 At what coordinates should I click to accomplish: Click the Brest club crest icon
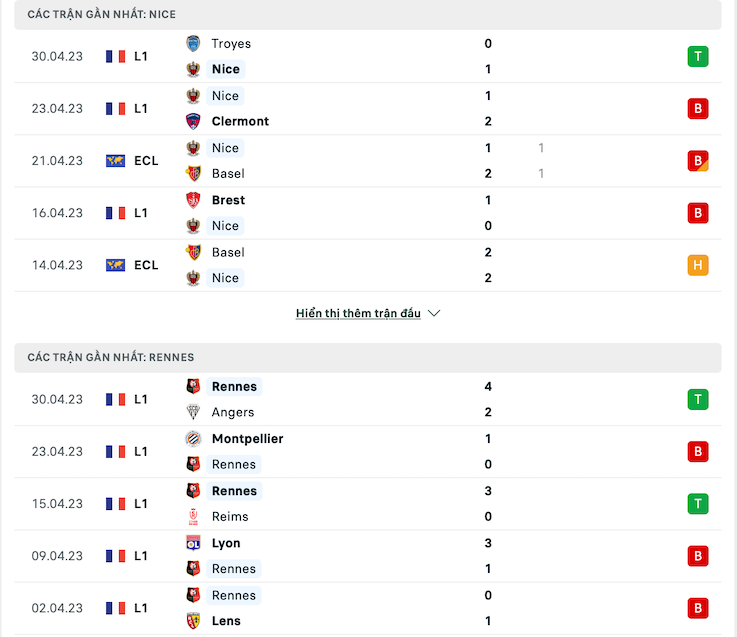193,200
